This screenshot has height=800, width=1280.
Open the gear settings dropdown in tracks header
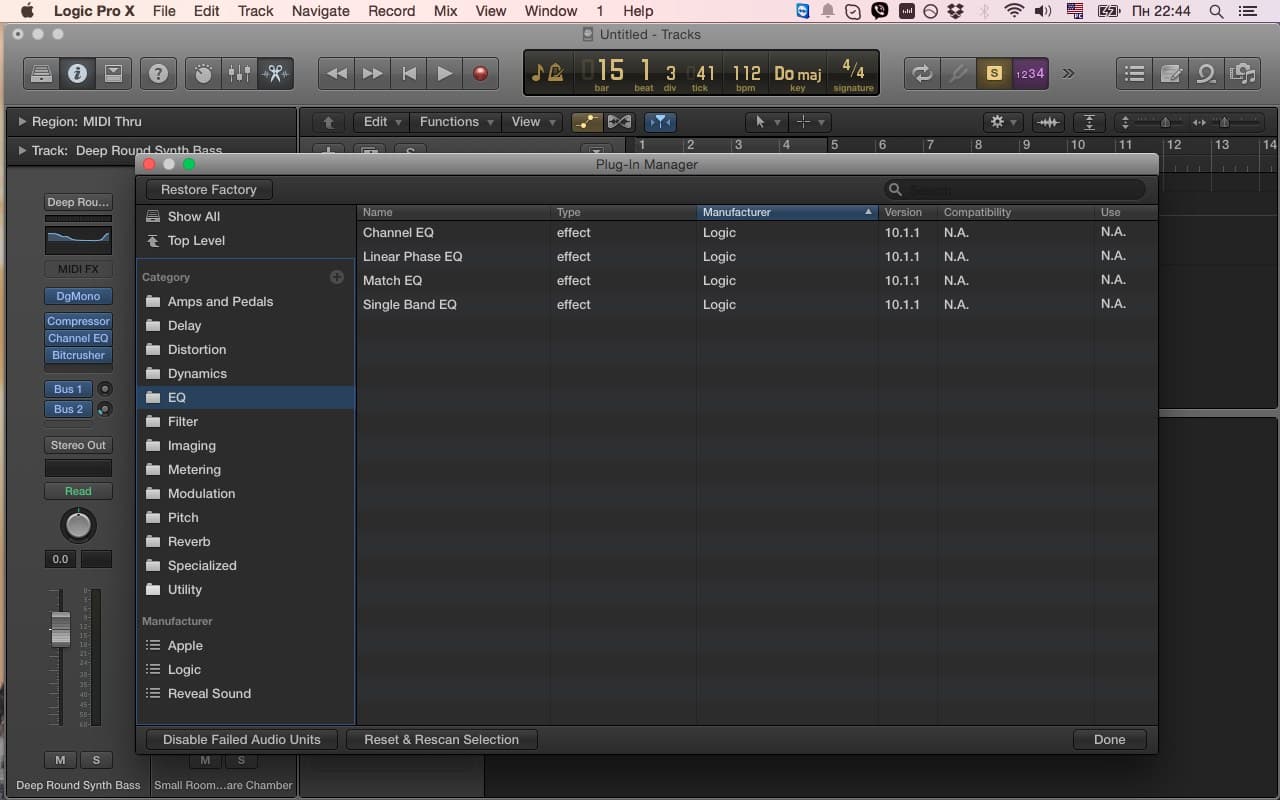point(1002,122)
